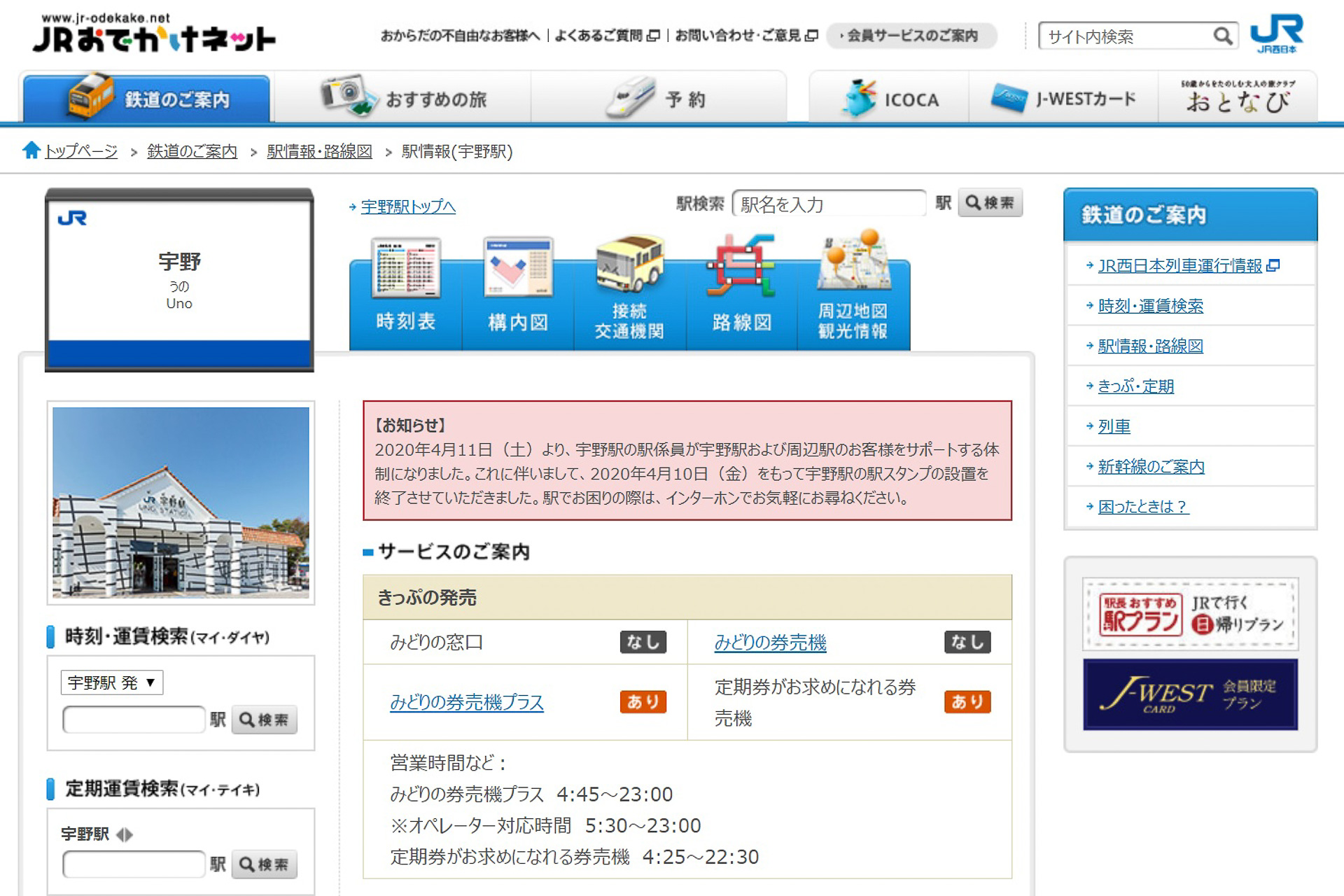Screen dimensions: 1344x896
Task: Click the Uno station building photo
Action: point(181,503)
